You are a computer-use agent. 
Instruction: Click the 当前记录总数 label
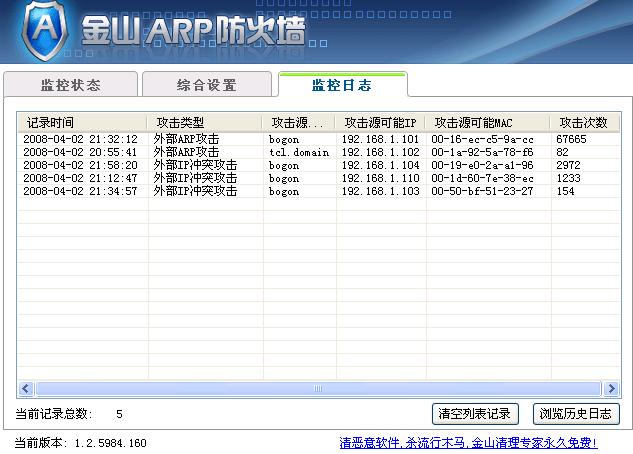pyautogui.click(x=54, y=414)
